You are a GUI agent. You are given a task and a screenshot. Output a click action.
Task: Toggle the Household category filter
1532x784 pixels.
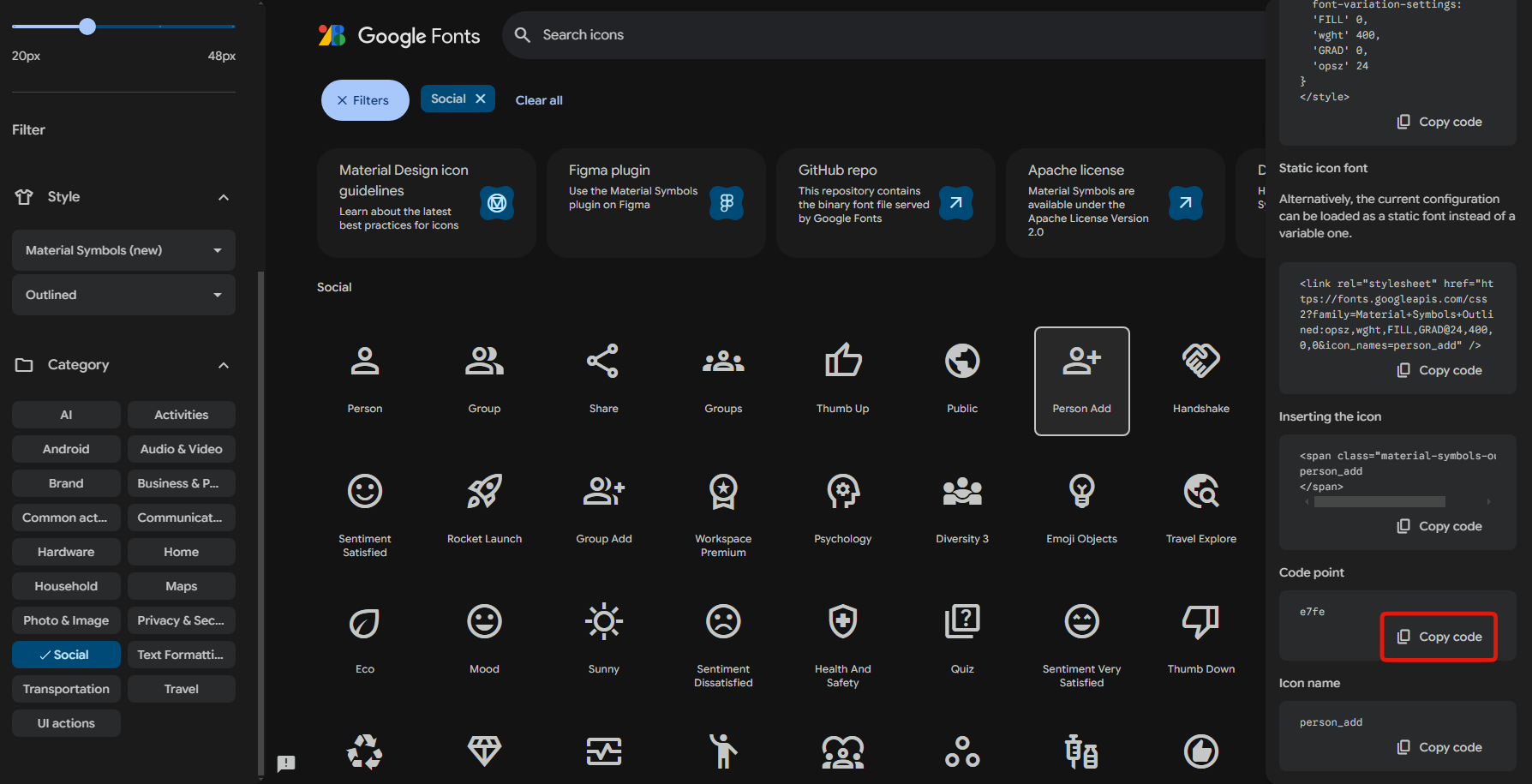66,586
